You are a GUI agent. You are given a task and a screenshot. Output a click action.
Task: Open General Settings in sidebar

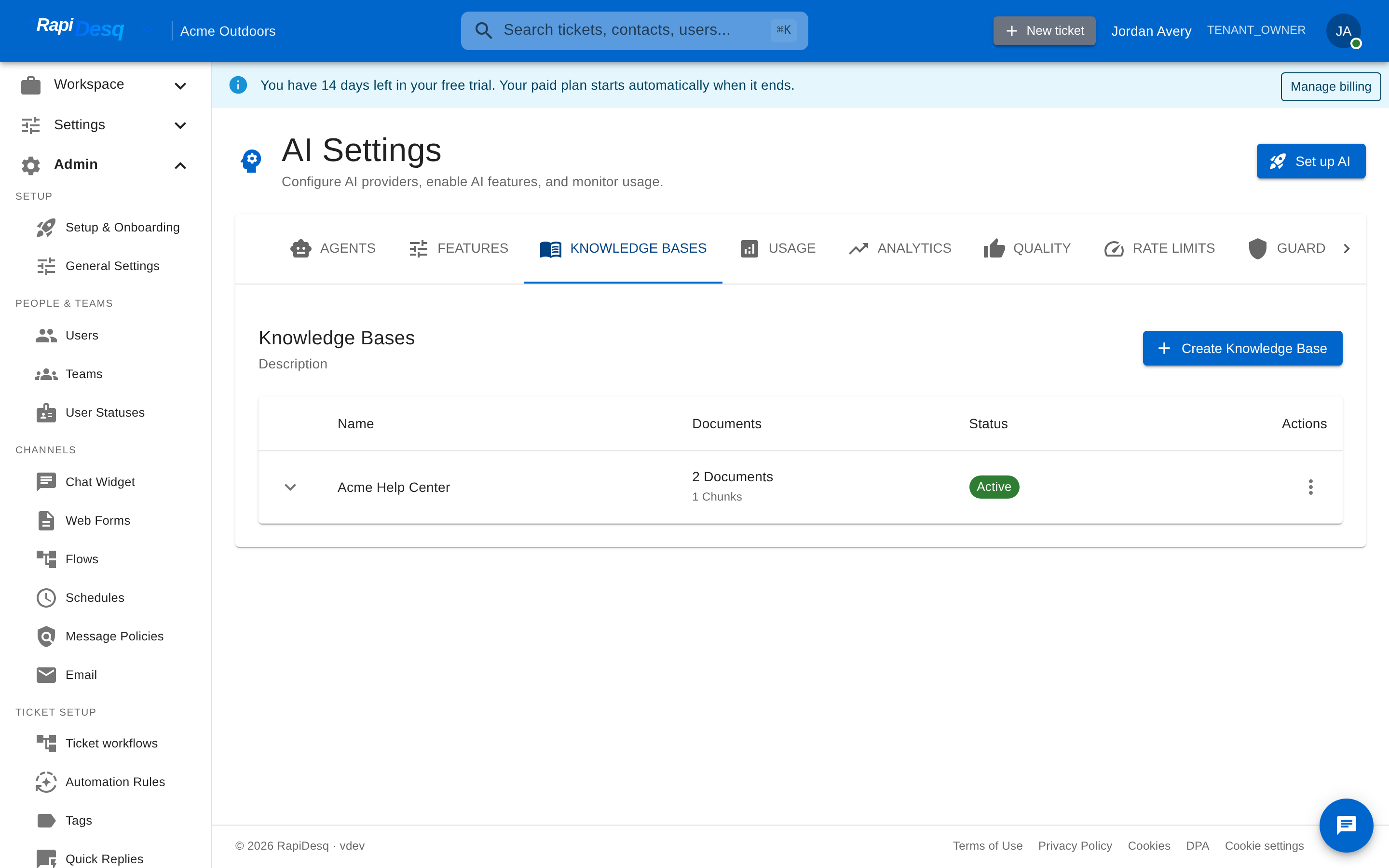tap(106, 266)
